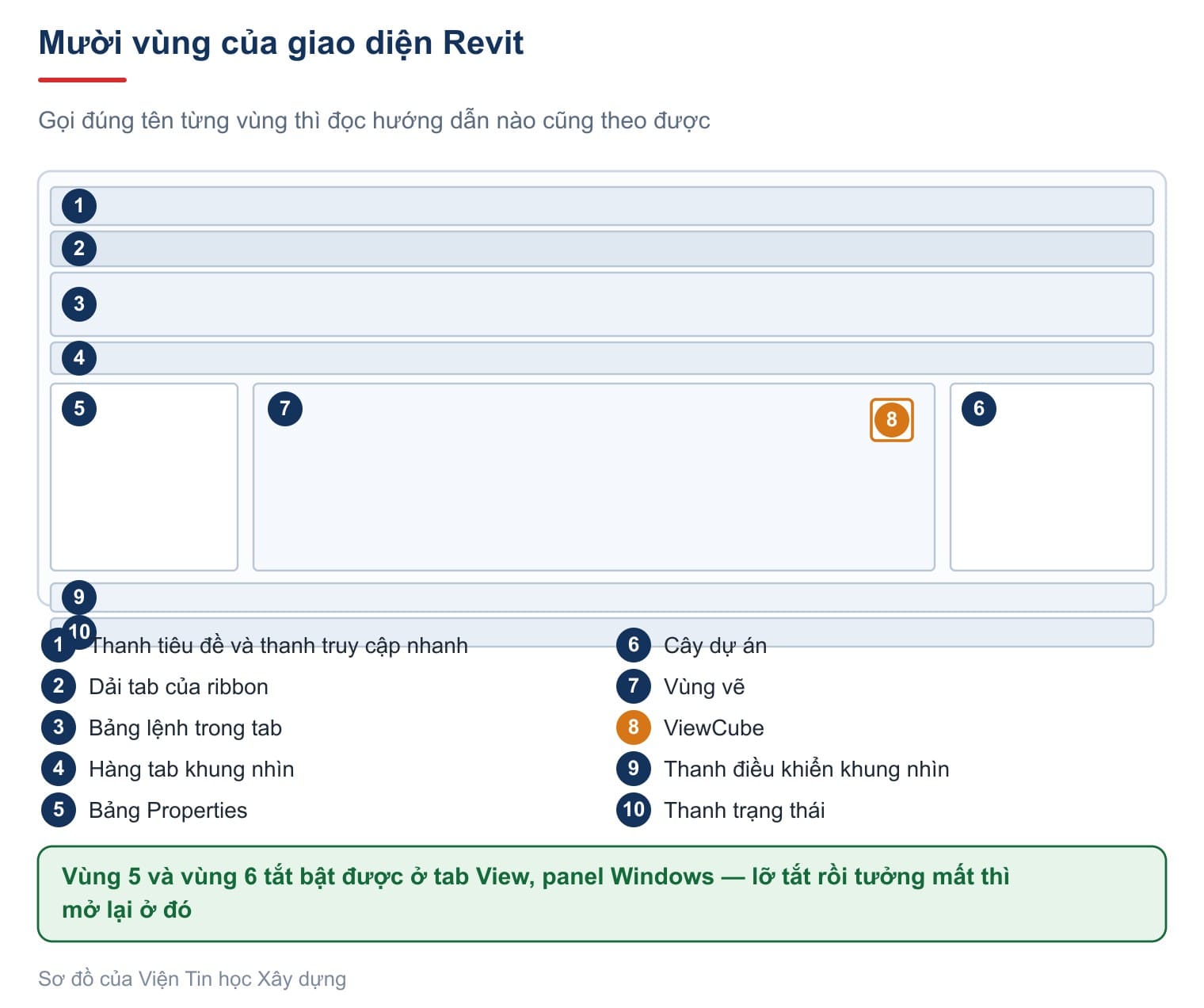Click badge 5 in the left diagram panel
Image resolution: width=1204 pixels, height=1008 pixels.
(x=78, y=409)
